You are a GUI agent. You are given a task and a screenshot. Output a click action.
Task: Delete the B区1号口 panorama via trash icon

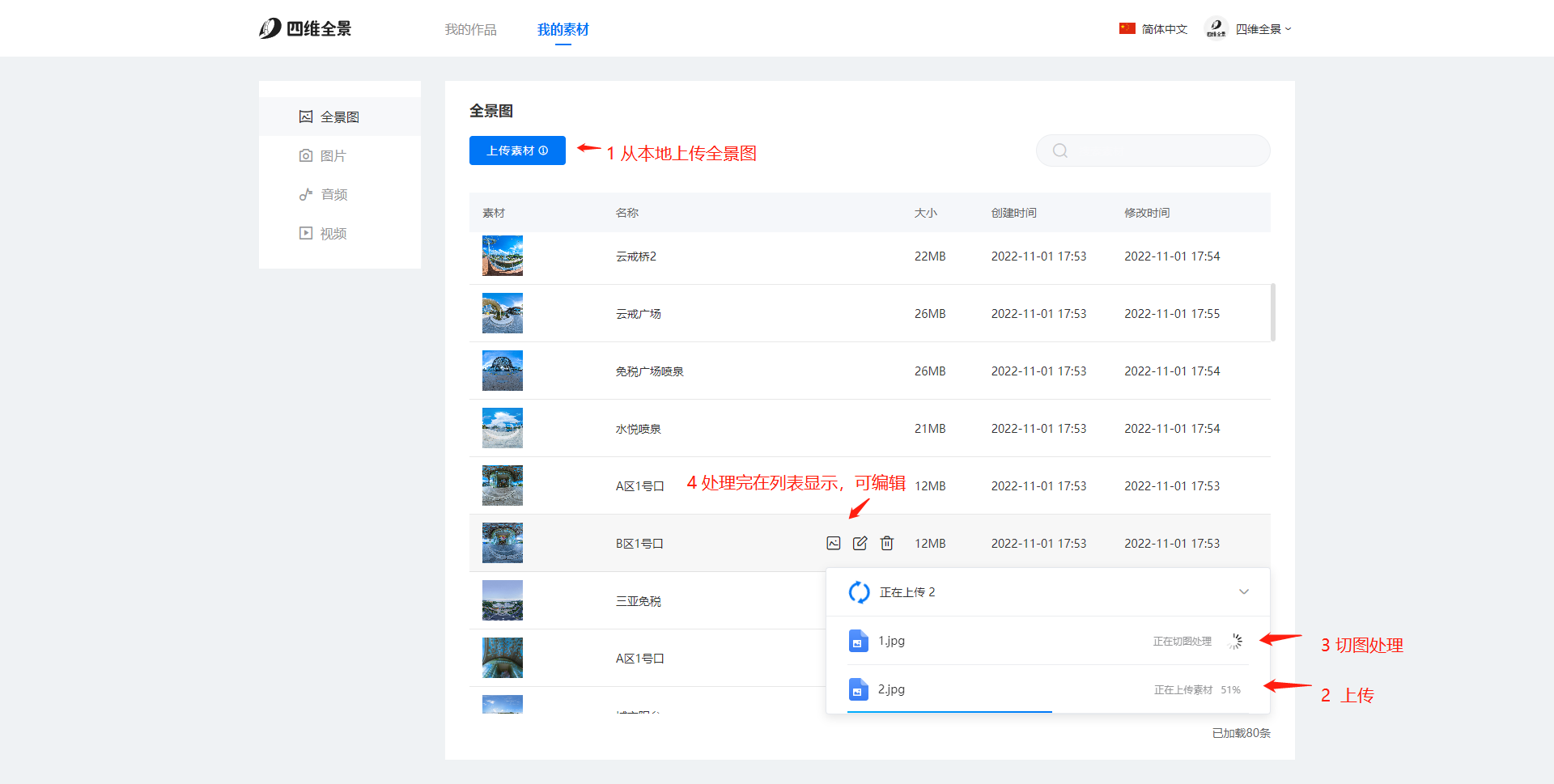point(887,543)
